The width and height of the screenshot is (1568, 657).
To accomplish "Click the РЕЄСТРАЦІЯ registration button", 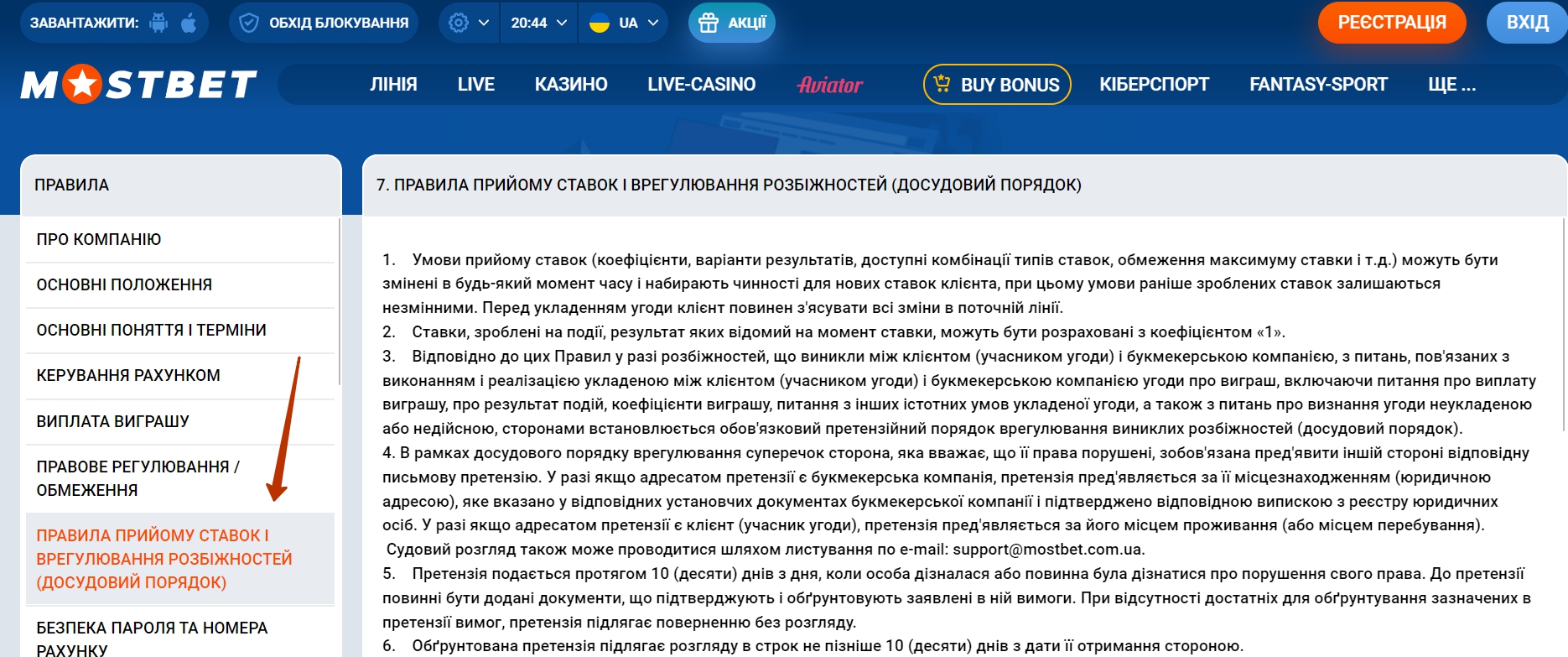I will click(x=1392, y=23).
